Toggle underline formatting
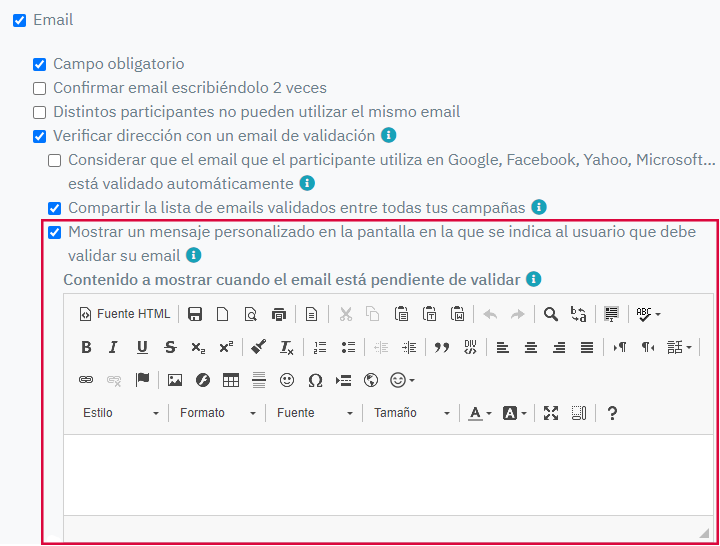Viewport: 720px width, 546px height. 142,347
